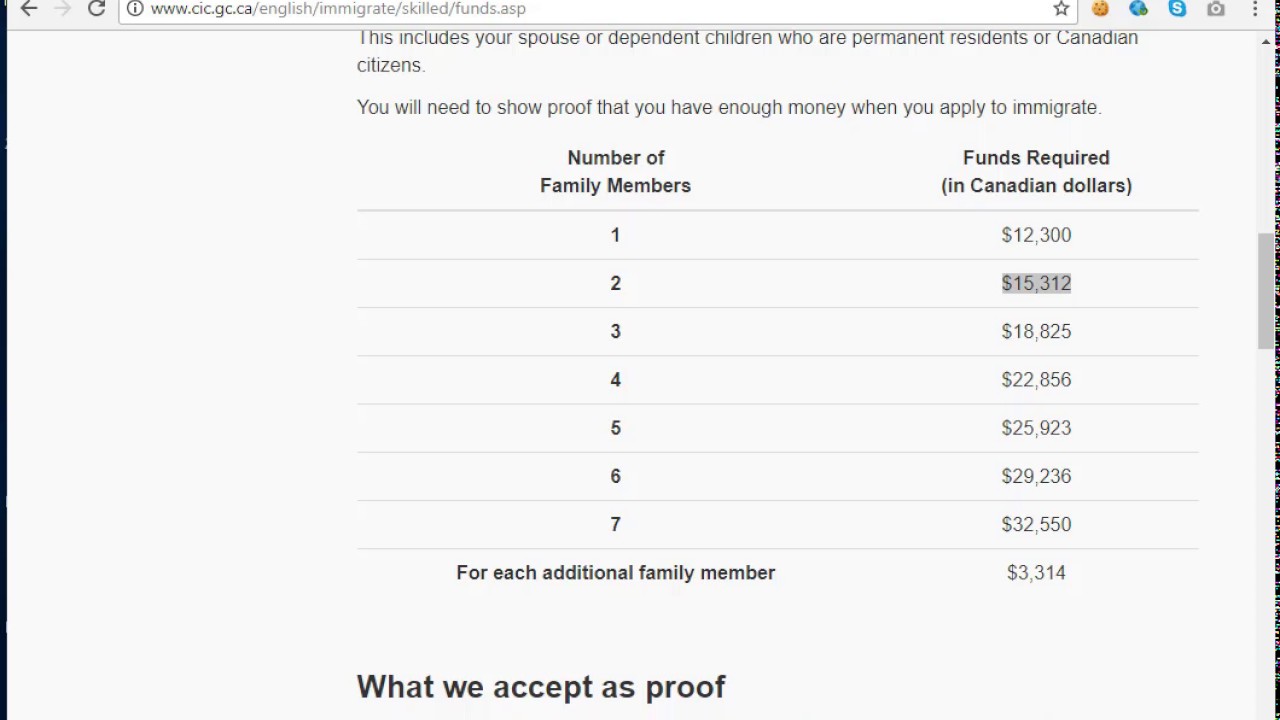
Task: Bookmark this page with the star icon
Action: click(1061, 9)
